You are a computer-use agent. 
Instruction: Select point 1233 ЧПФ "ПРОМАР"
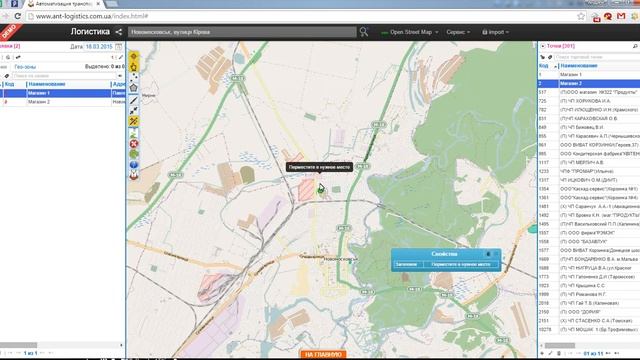click(x=589, y=171)
